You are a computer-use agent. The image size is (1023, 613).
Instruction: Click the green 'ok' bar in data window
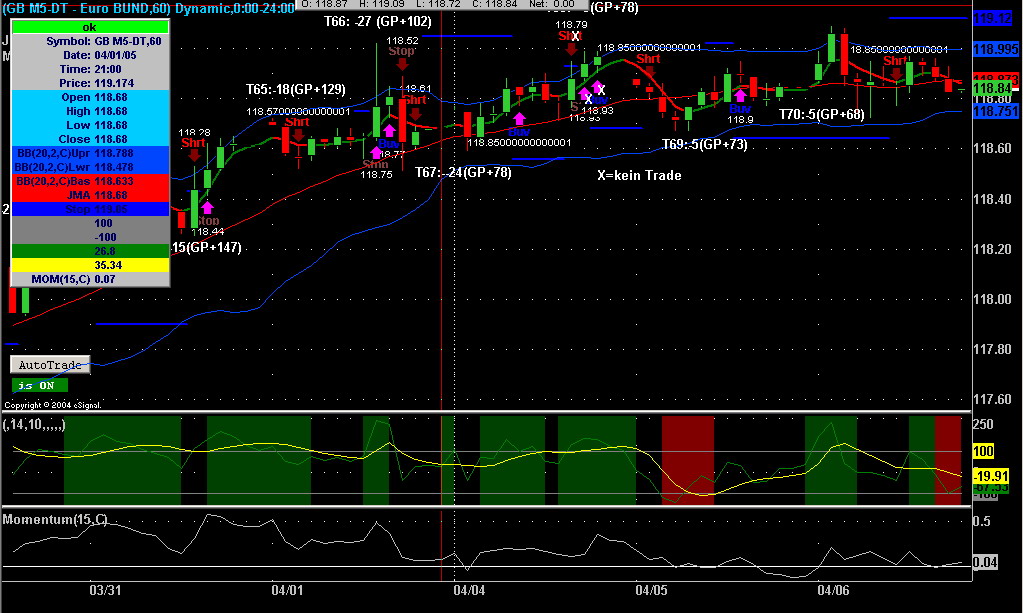[x=90, y=27]
